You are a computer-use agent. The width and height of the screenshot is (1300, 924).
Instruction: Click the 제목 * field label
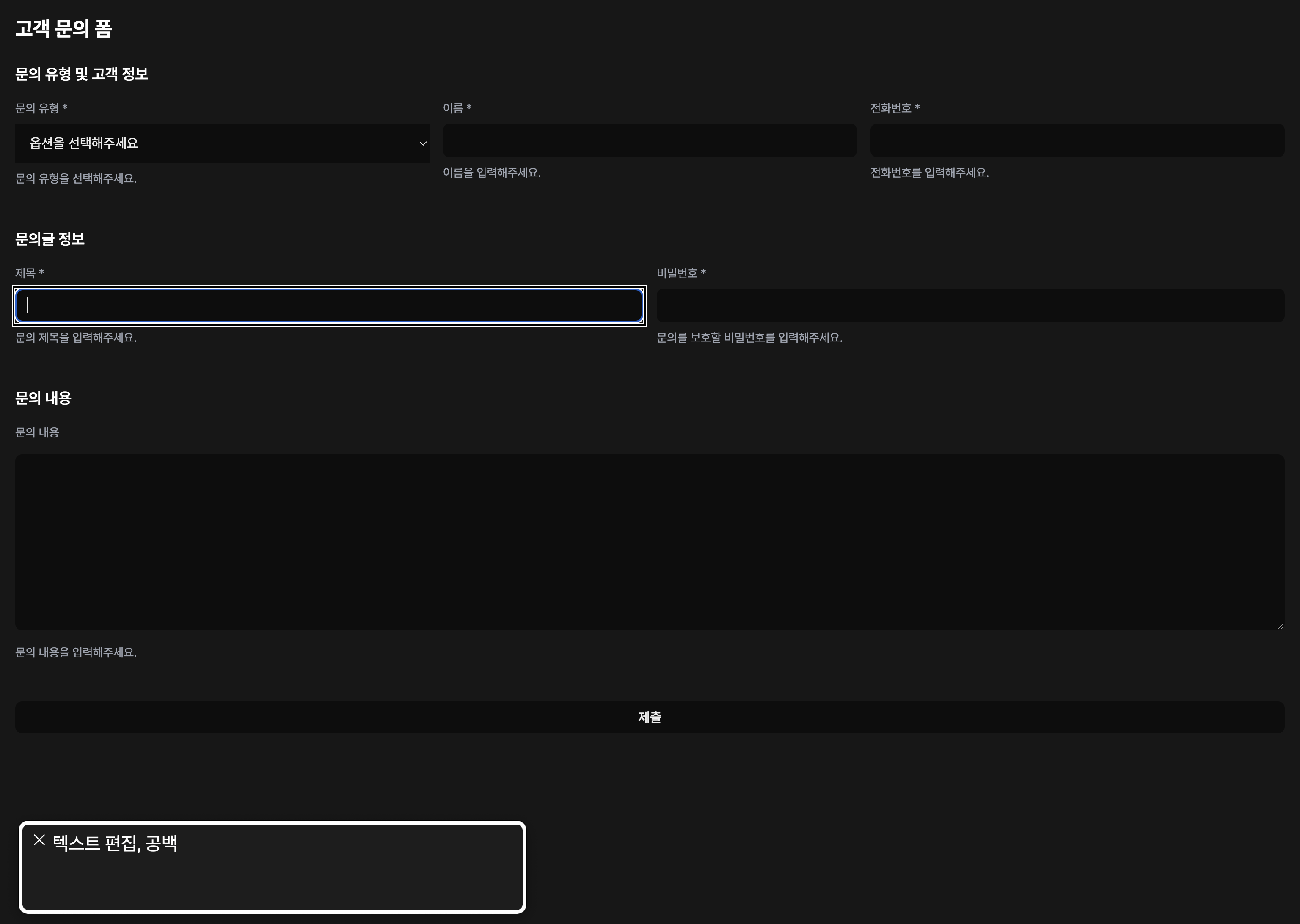[30, 273]
